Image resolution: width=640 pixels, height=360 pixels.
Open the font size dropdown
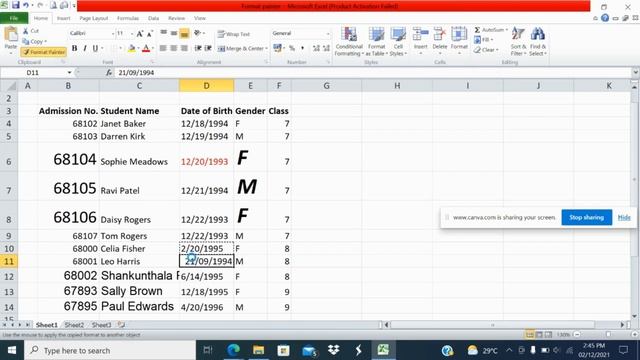coord(132,33)
